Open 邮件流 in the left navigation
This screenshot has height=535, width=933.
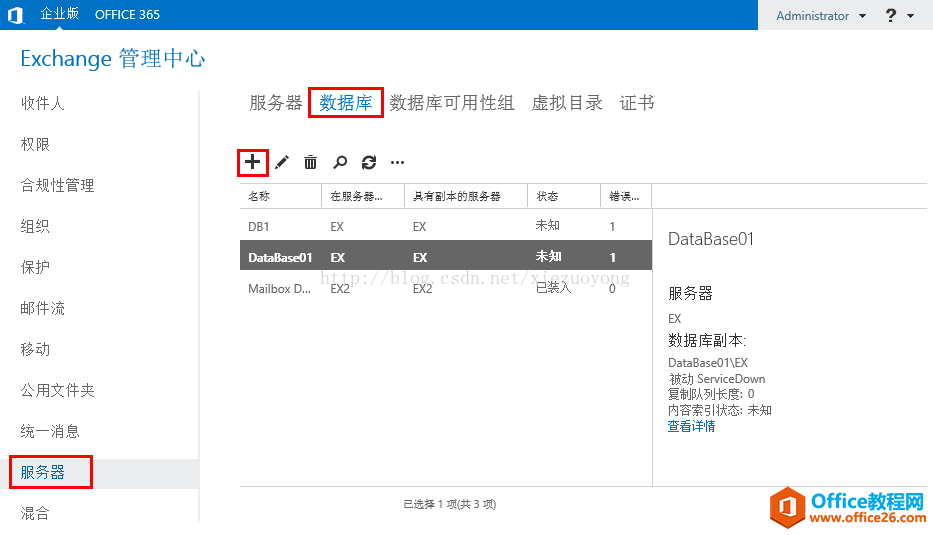[42, 308]
